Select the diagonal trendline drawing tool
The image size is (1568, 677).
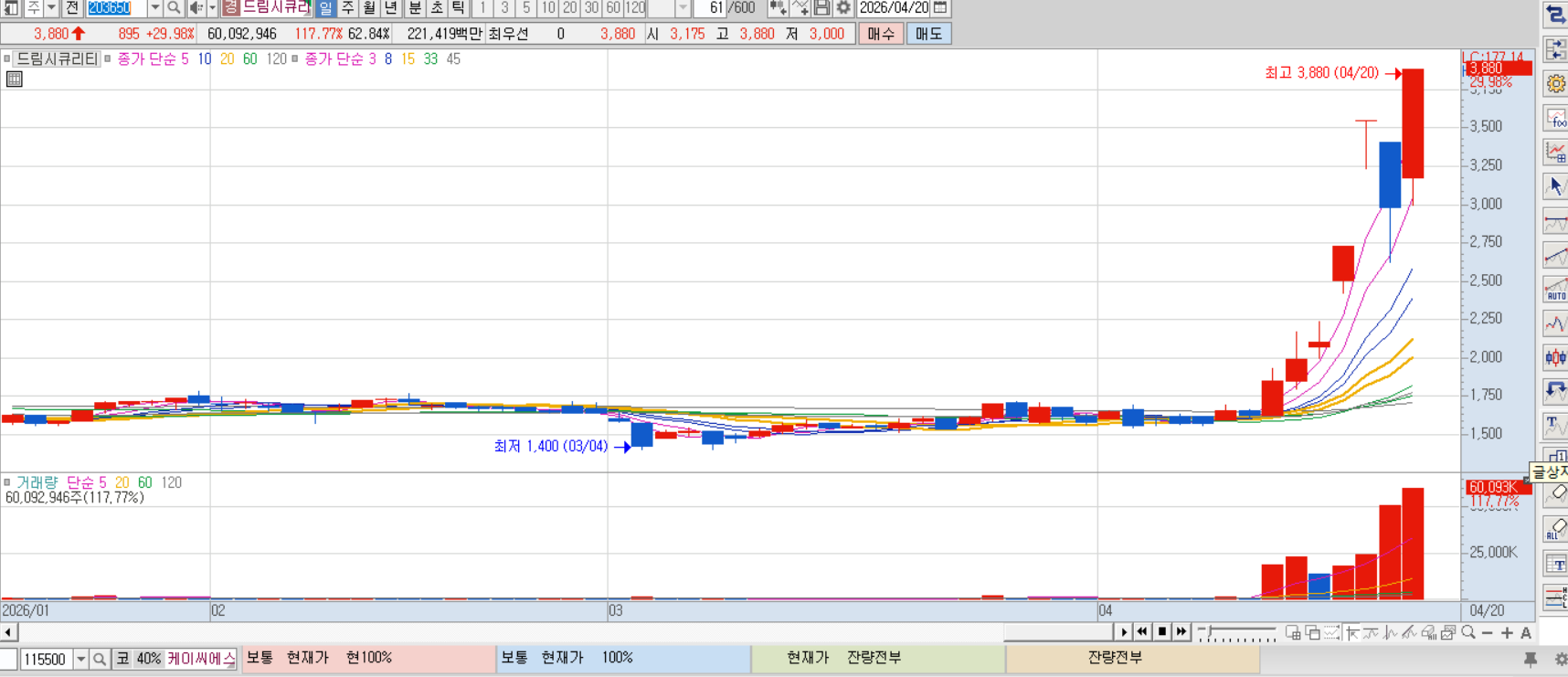[1555, 255]
